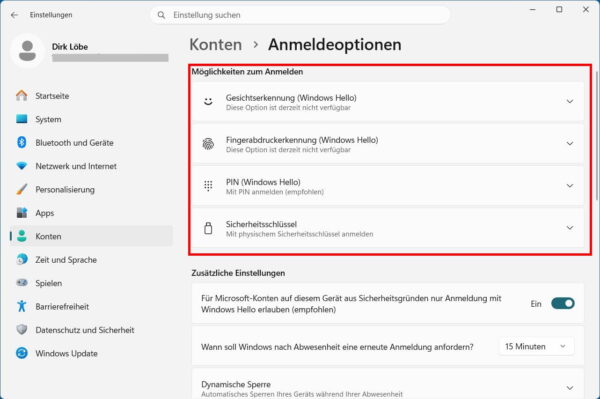Viewport: 600px width, 399px height.
Task: Click the PIN keypad icon
Action: 208,186
